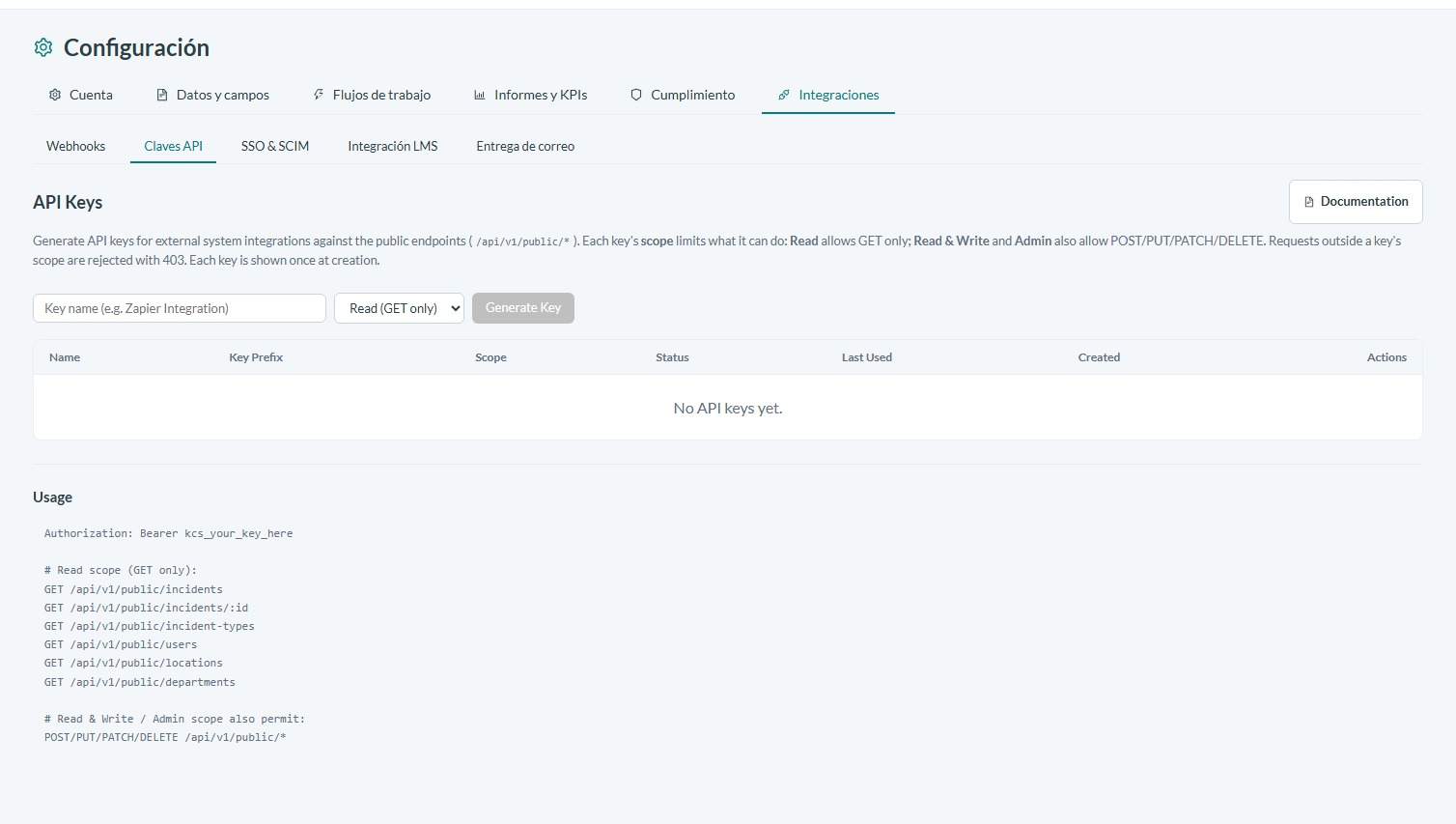Click the Name column header
This screenshot has height=824, width=1456.
[x=65, y=357]
